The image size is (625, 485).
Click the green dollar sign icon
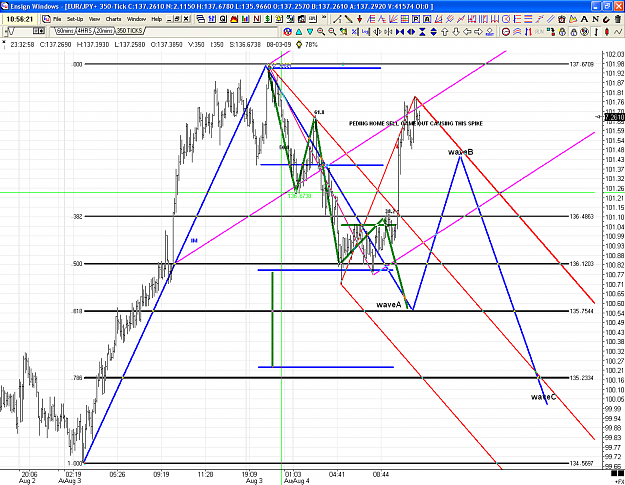[x=268, y=19]
